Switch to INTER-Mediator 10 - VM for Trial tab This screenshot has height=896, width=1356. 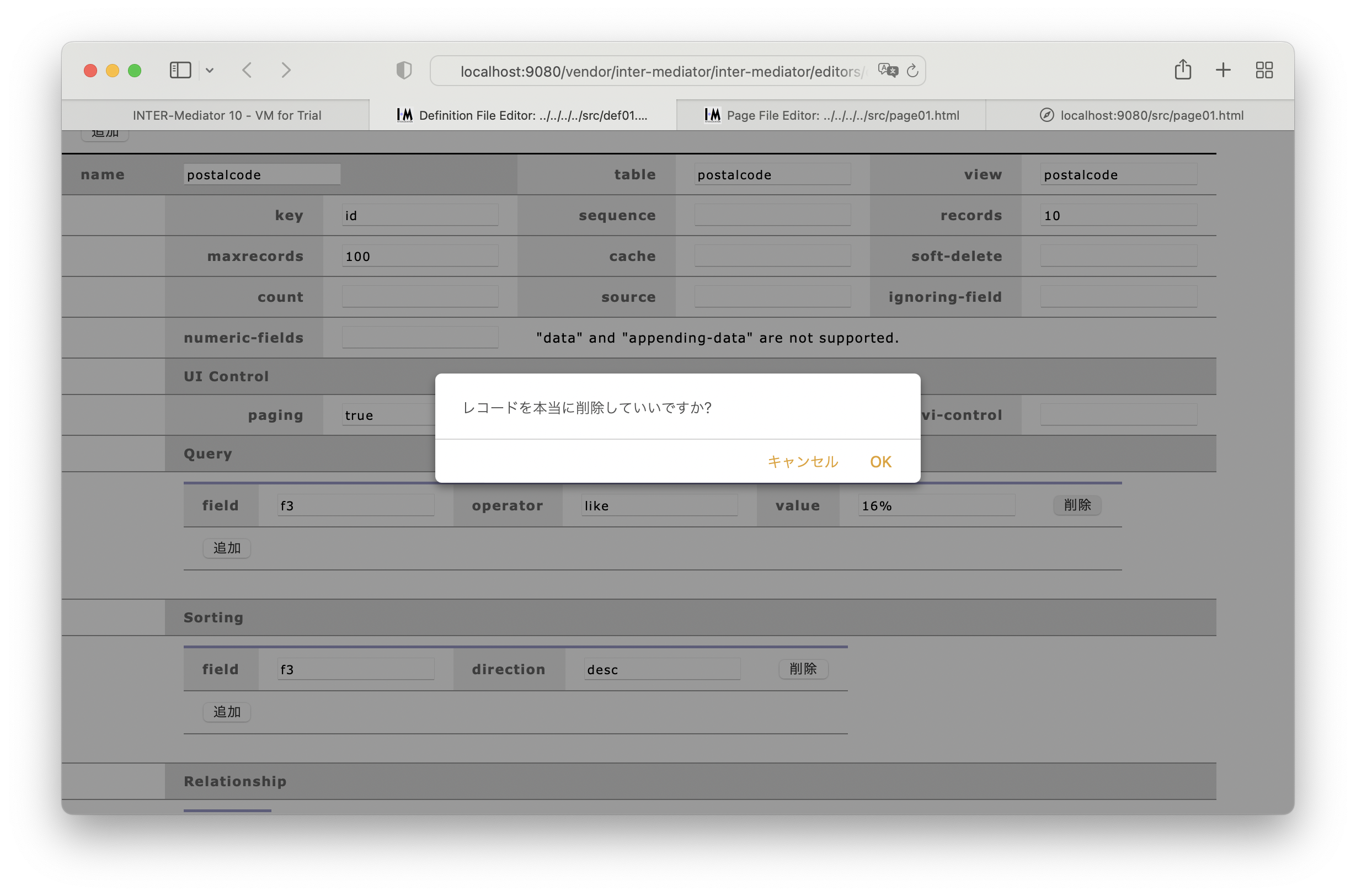(215, 115)
